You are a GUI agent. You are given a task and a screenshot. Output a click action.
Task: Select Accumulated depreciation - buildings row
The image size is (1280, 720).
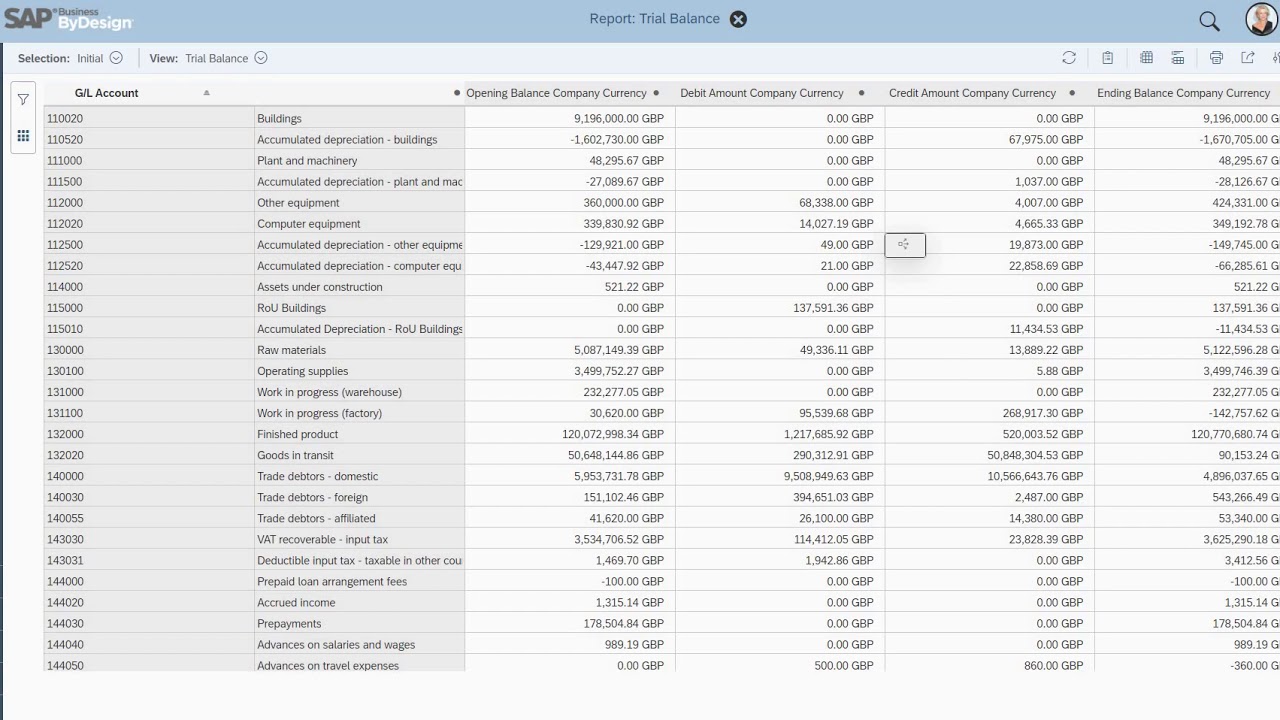347,139
